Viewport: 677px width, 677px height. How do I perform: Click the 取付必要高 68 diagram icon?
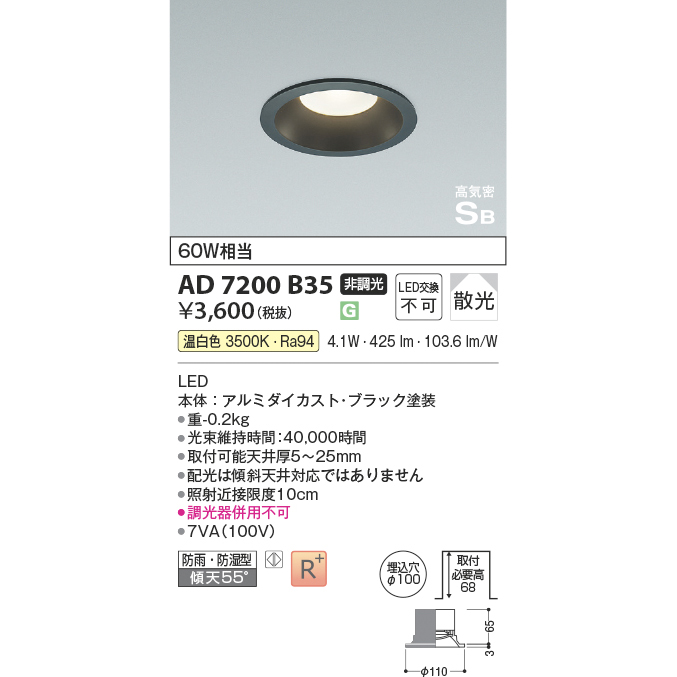(466, 575)
